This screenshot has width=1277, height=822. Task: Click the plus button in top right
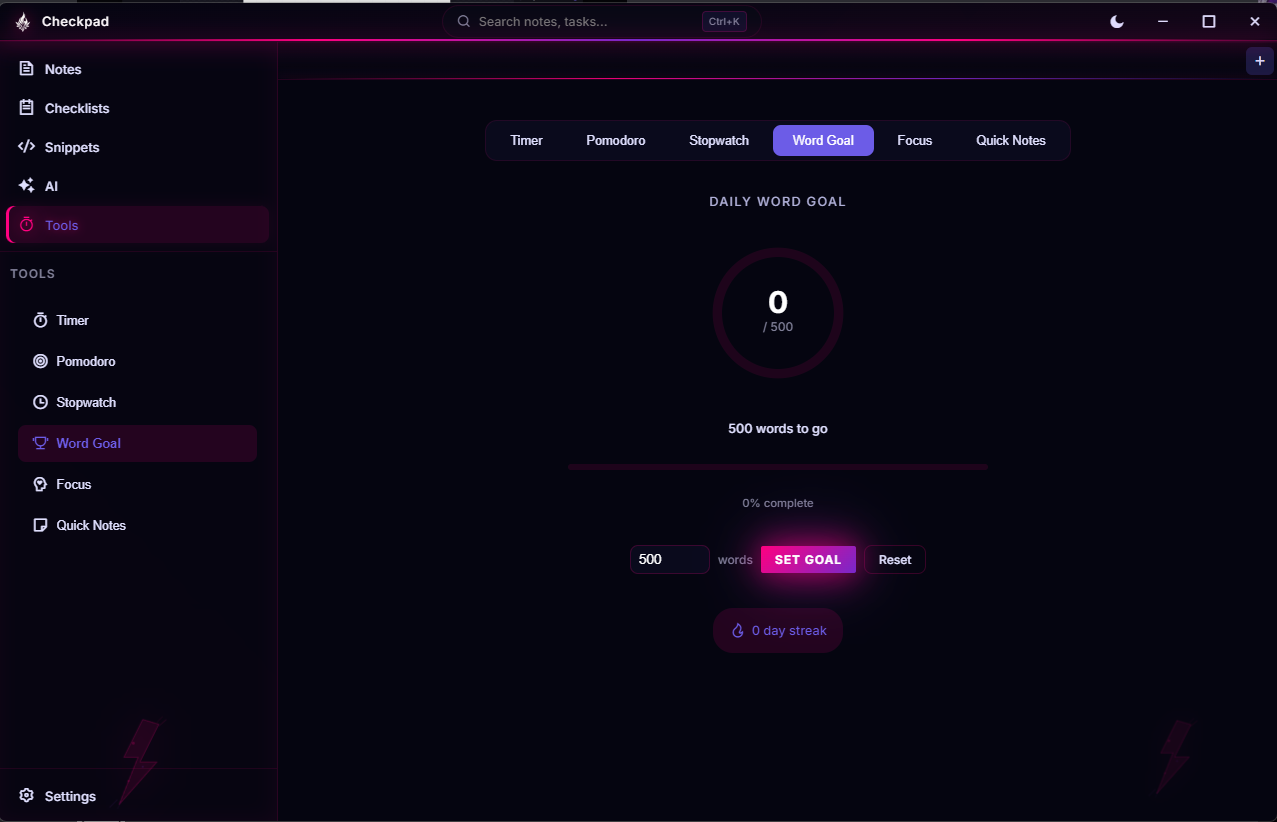coord(1259,61)
